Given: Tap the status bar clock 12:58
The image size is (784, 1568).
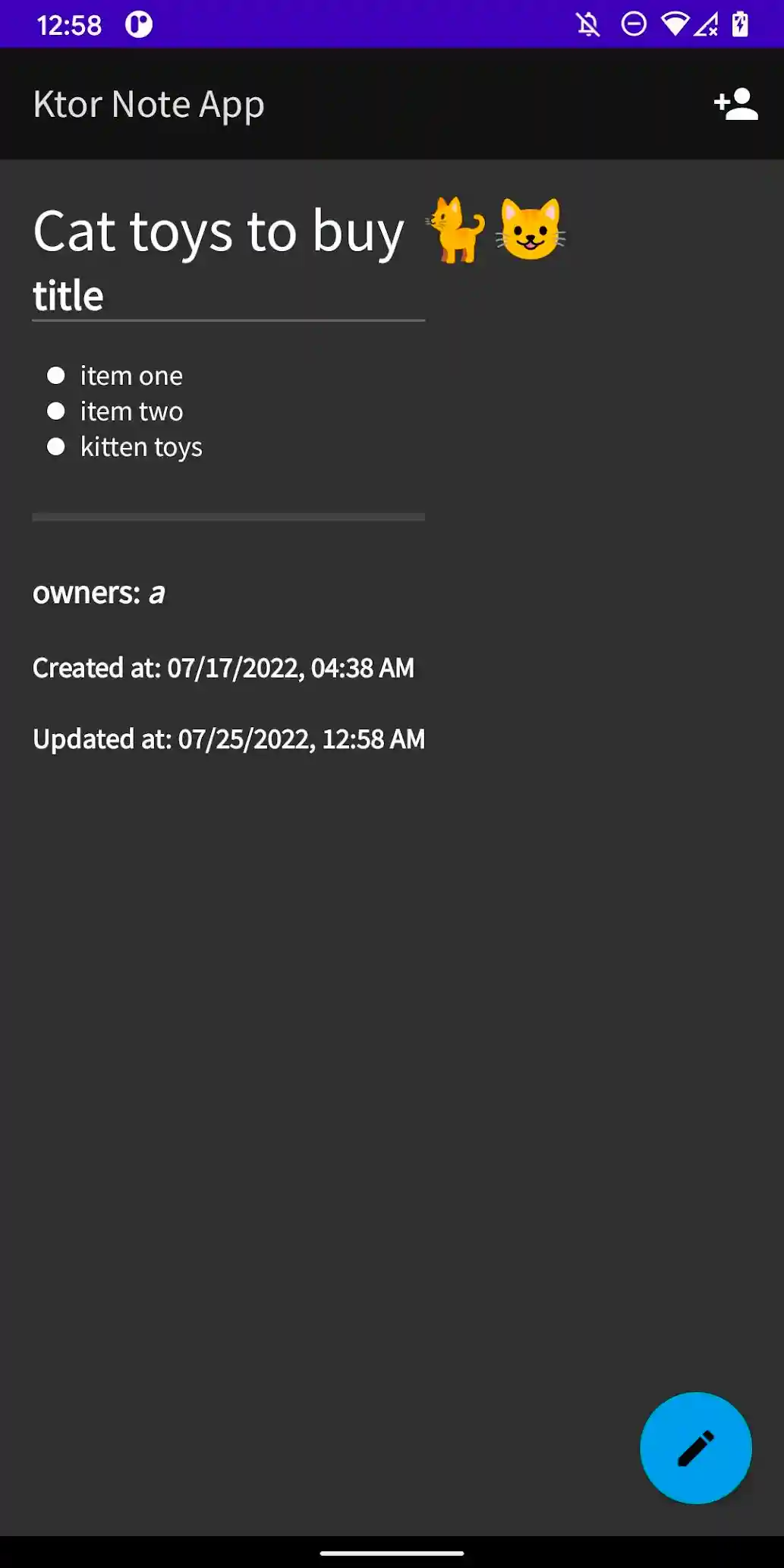Looking at the screenshot, I should pos(69,25).
